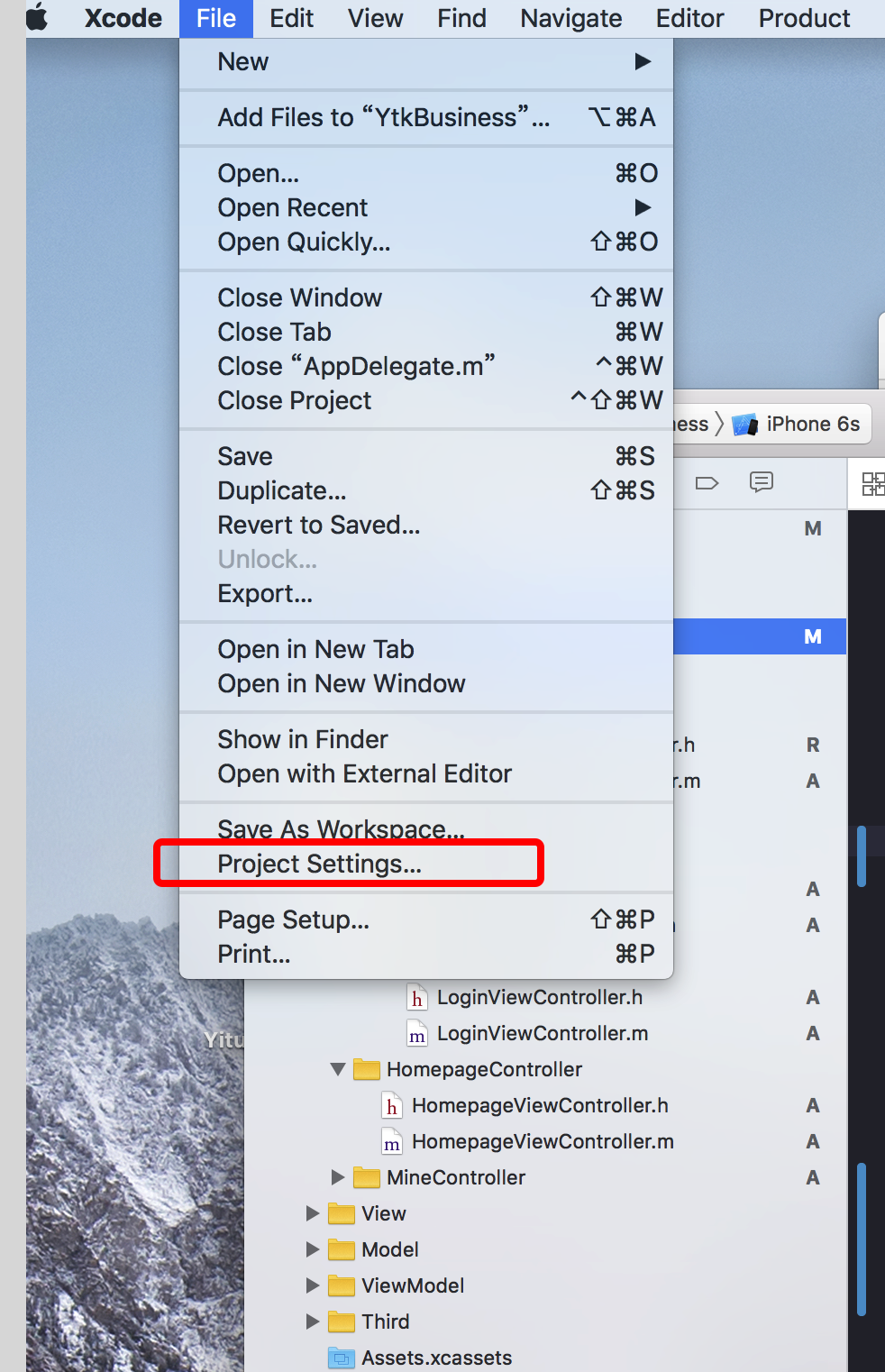Click the R status badge beside .h file

click(x=813, y=745)
